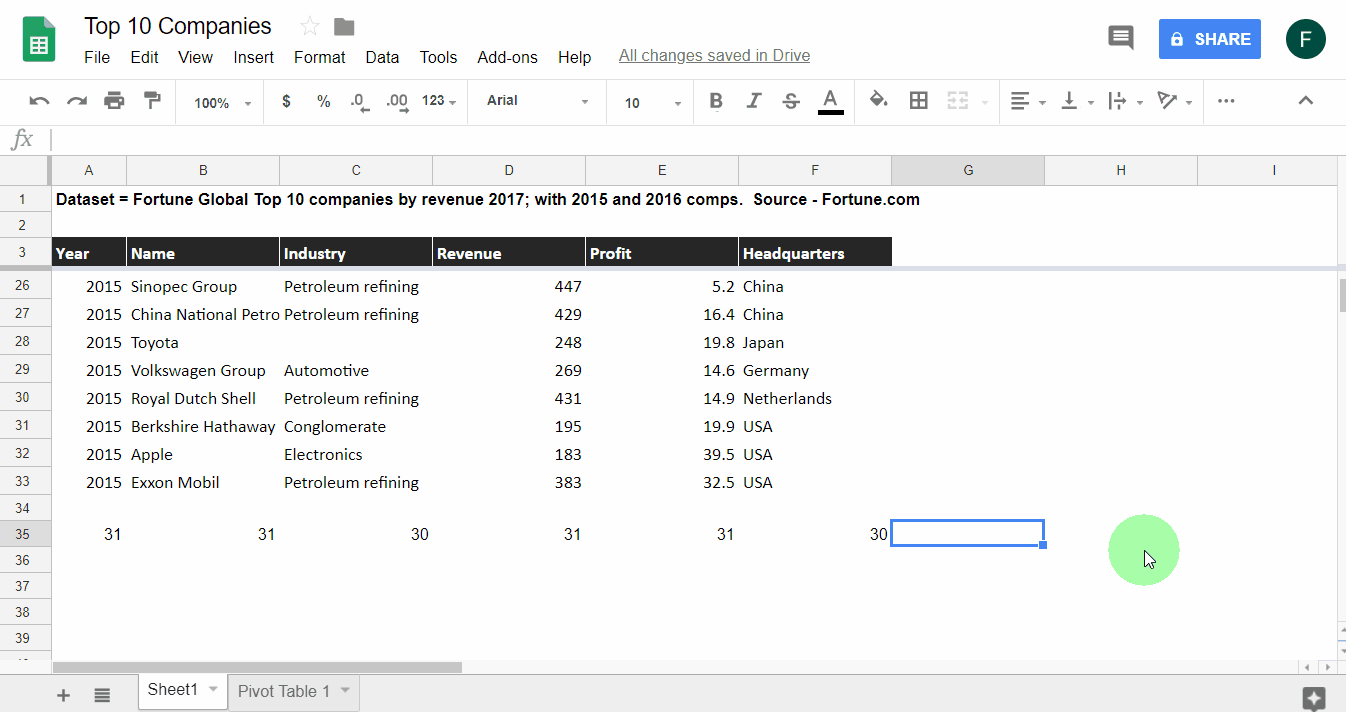
Task: Toggle strikethrough formatting
Action: [x=791, y=101]
